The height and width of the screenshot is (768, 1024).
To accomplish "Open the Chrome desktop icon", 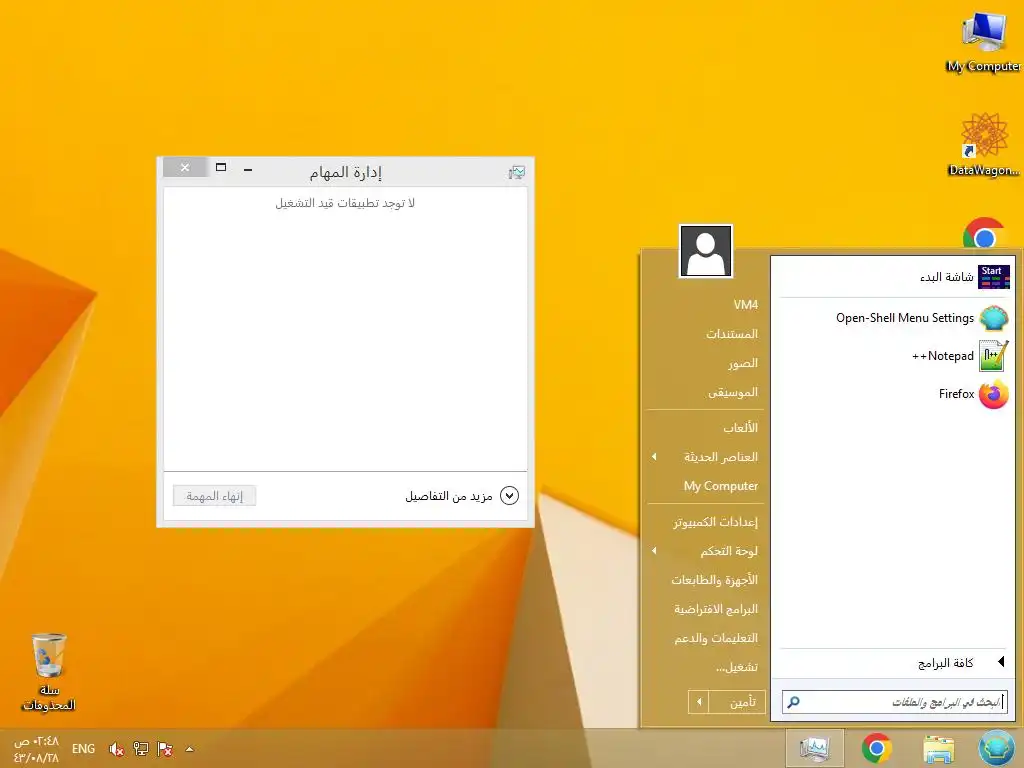I will 984,234.
